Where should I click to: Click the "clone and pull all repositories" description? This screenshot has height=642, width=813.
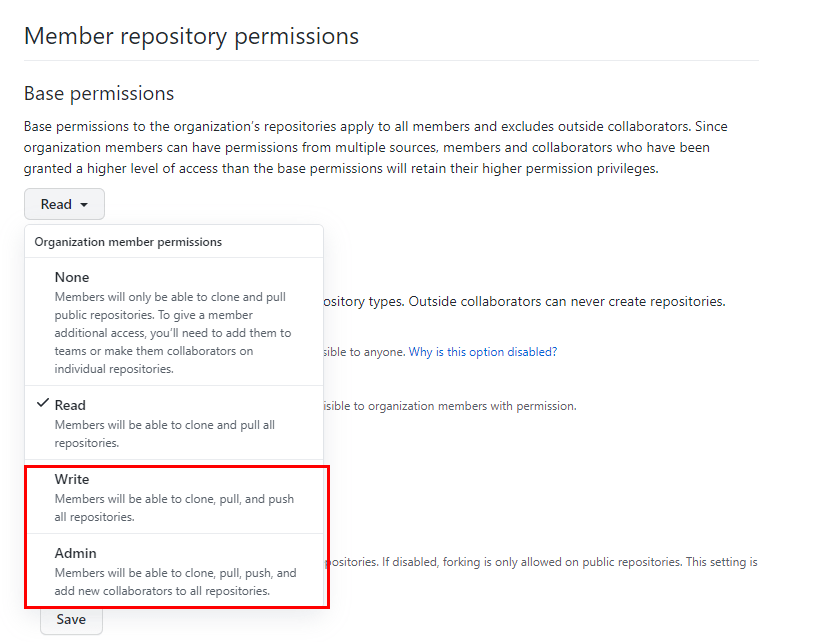coord(165,433)
